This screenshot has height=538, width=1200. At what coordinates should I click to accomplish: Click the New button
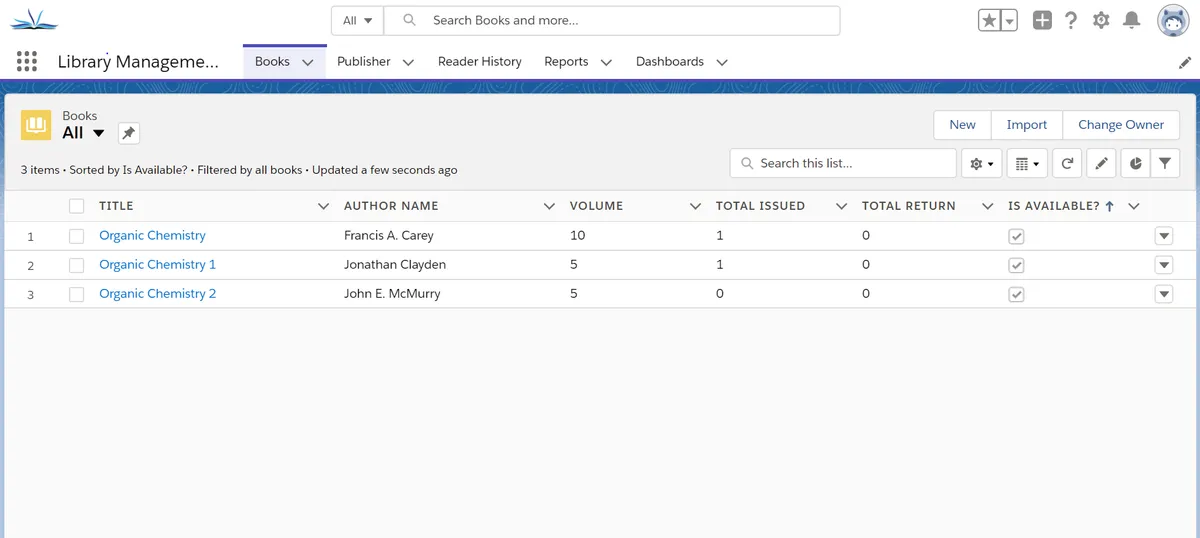pyautogui.click(x=962, y=125)
